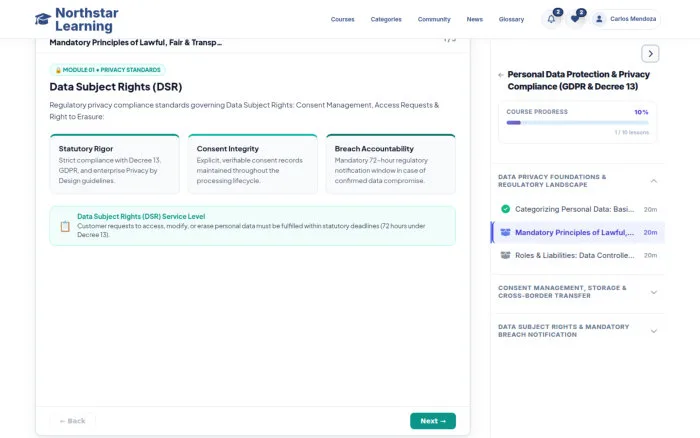Click the Module 01 Privacy Standards badge
Image resolution: width=700 pixels, height=438 pixels.
(x=108, y=70)
